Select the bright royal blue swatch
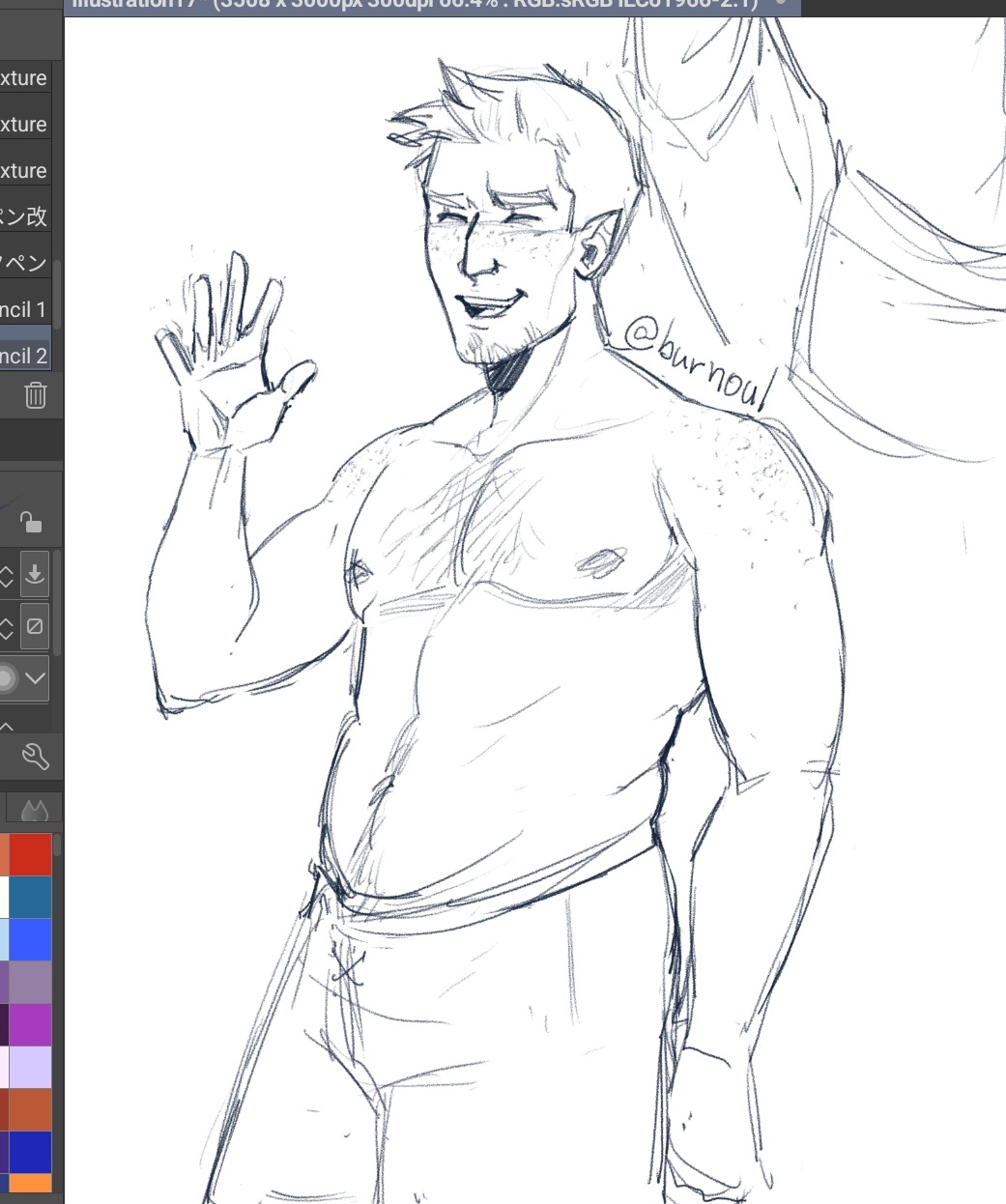 (x=30, y=939)
